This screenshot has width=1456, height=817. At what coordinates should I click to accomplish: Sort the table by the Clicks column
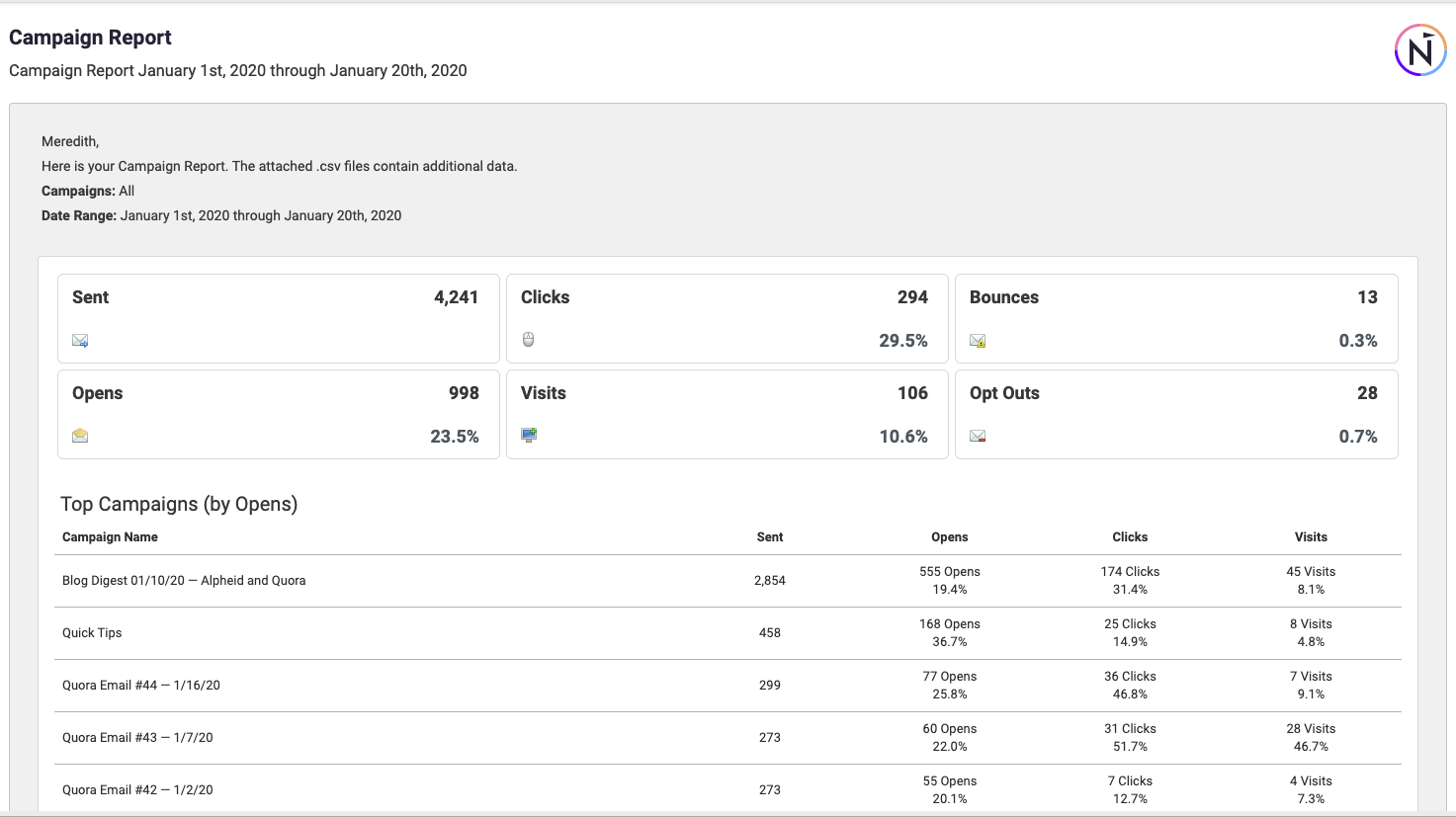pos(1130,536)
